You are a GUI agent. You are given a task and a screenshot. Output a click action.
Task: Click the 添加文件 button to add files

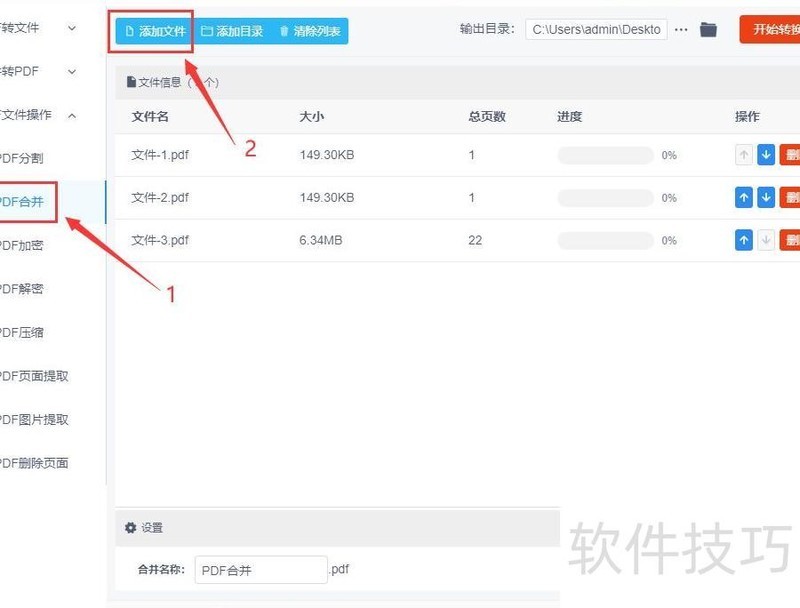[155, 31]
